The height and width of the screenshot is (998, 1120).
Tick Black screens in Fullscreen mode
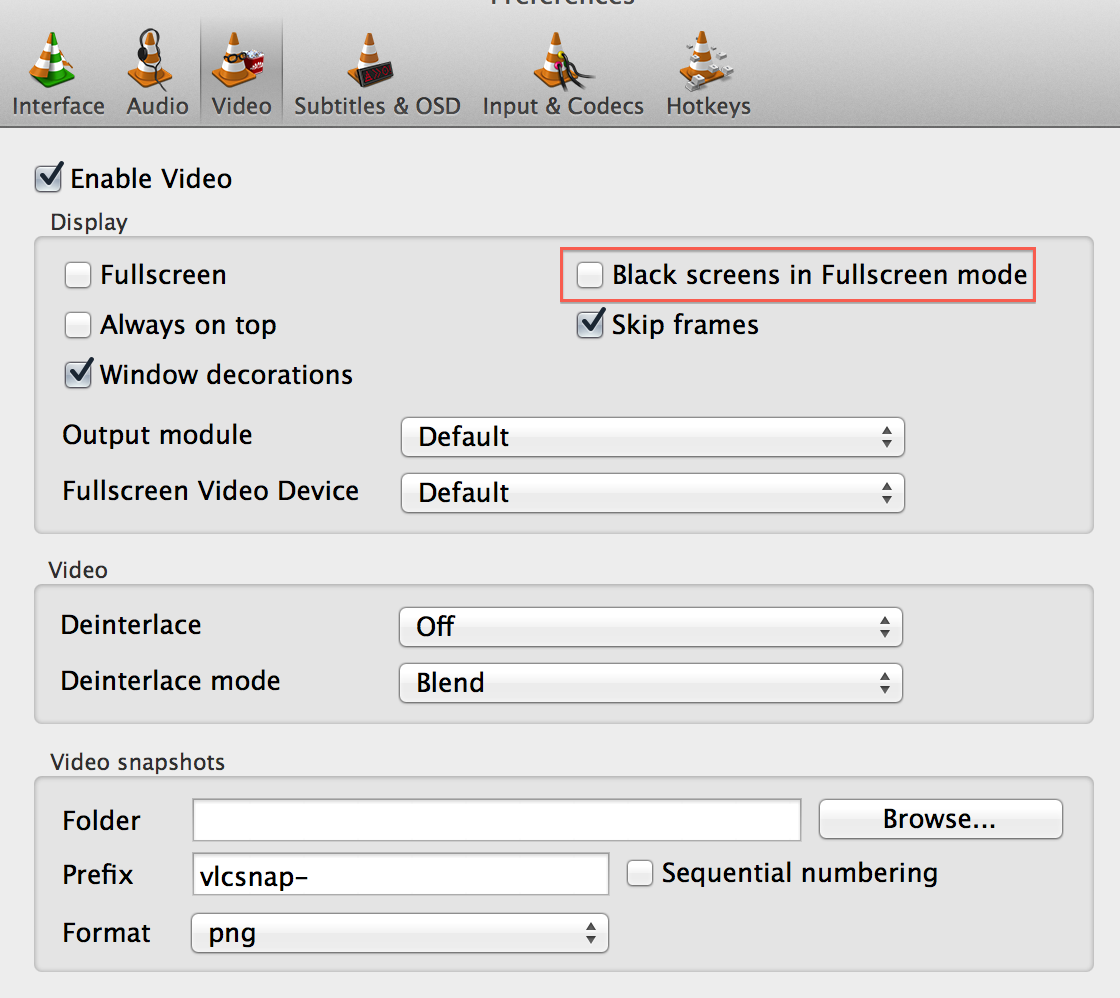[x=590, y=275]
